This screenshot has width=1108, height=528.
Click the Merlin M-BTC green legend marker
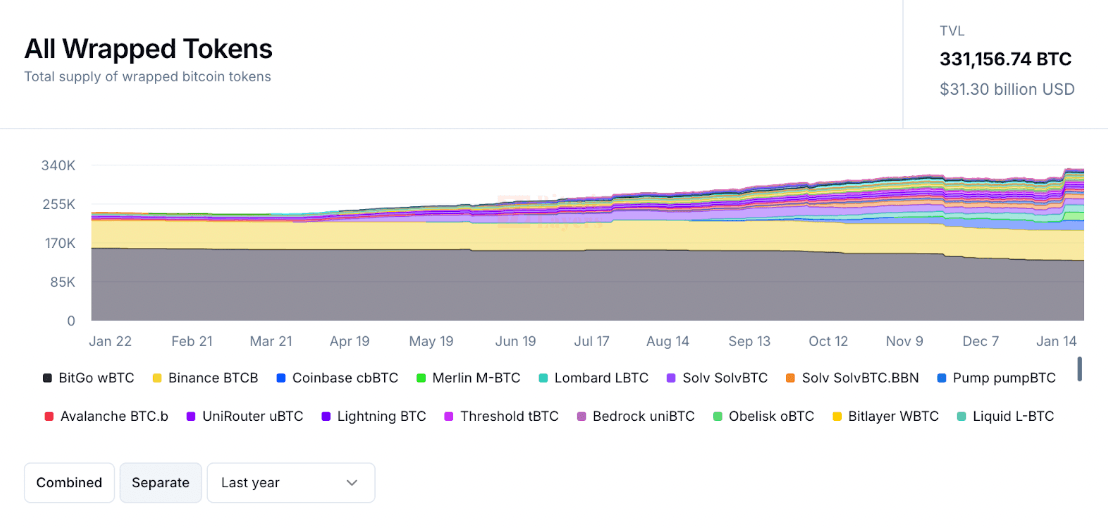(x=421, y=378)
